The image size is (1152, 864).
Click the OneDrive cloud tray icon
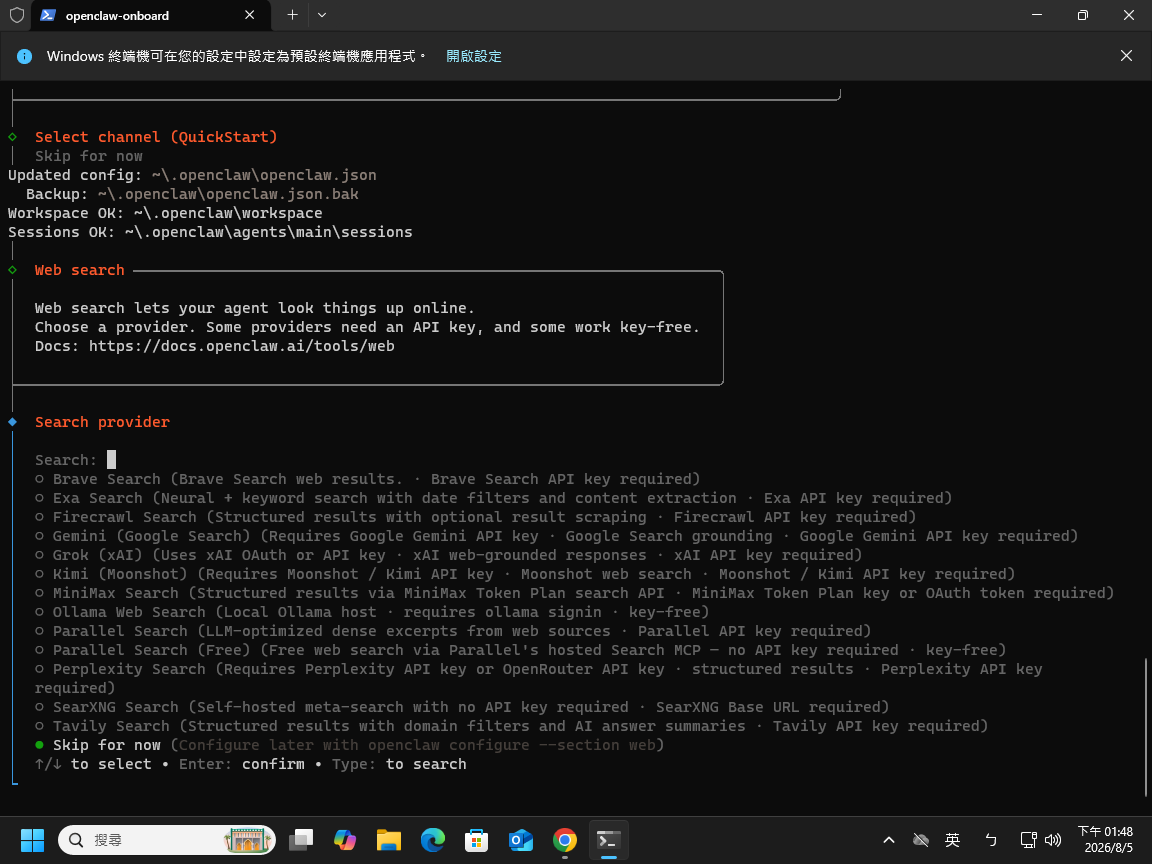[x=921, y=840]
